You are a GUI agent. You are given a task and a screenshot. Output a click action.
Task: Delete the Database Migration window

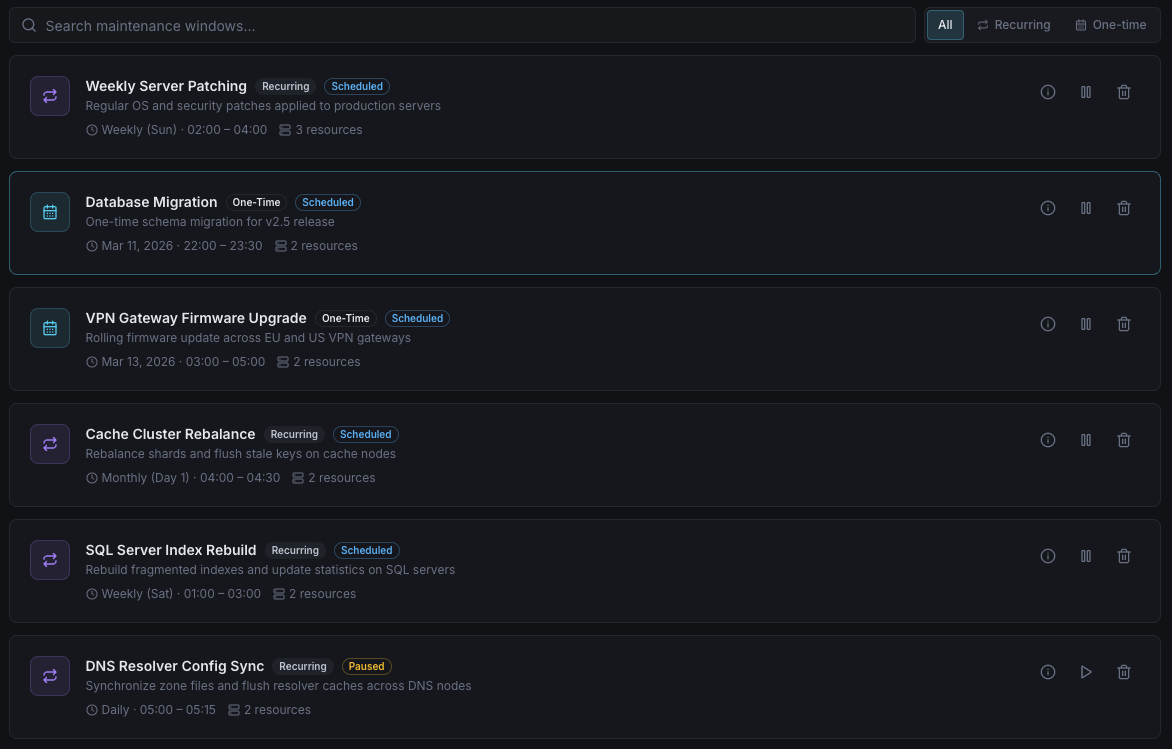tap(1124, 208)
